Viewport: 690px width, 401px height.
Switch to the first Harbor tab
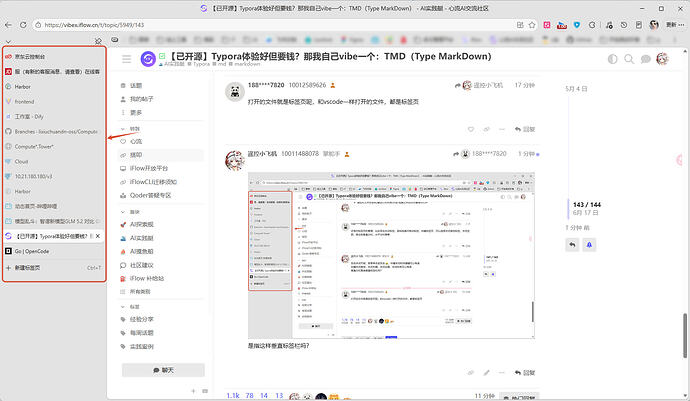click(54, 87)
